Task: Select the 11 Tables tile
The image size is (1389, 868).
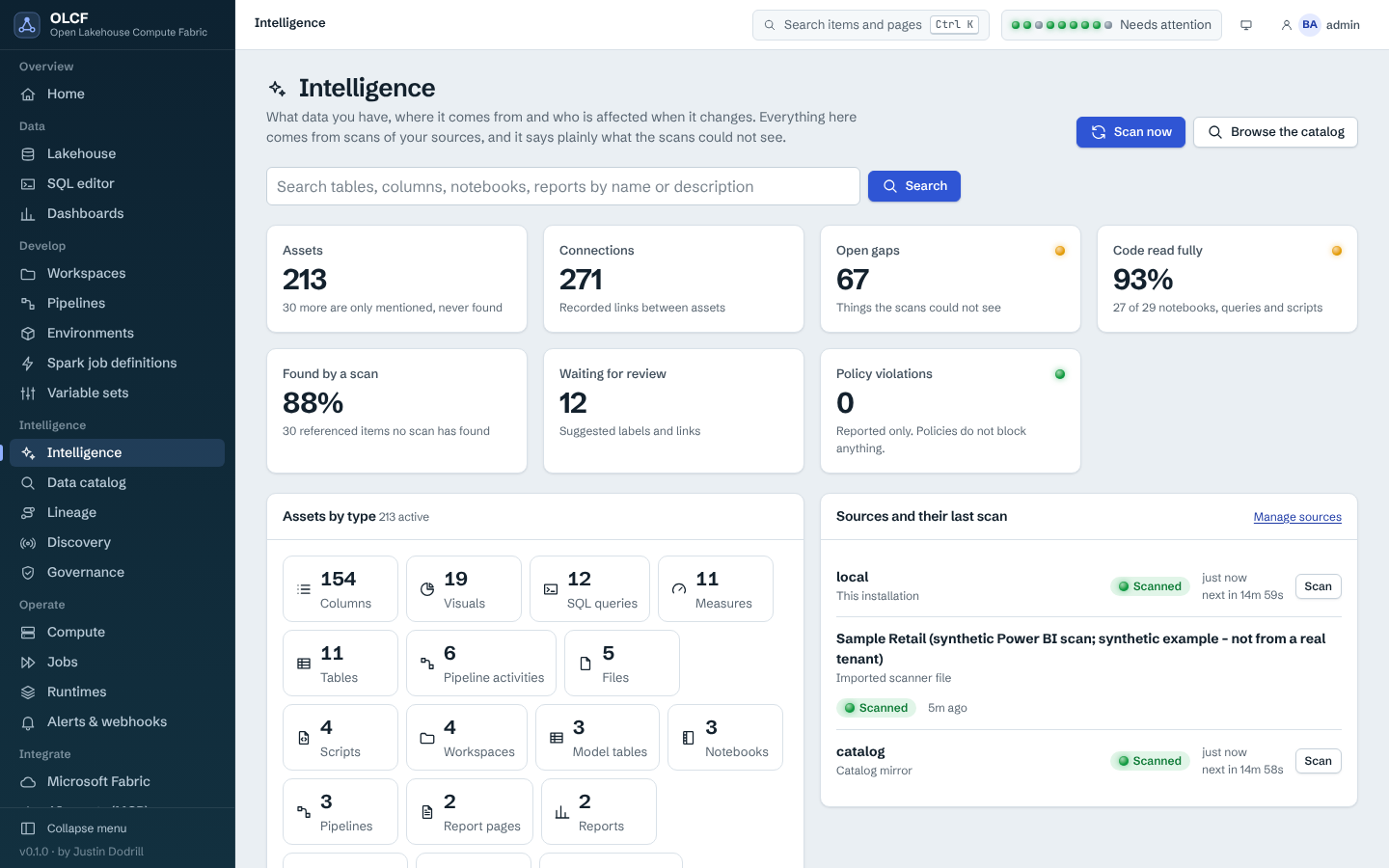Action: [340, 663]
